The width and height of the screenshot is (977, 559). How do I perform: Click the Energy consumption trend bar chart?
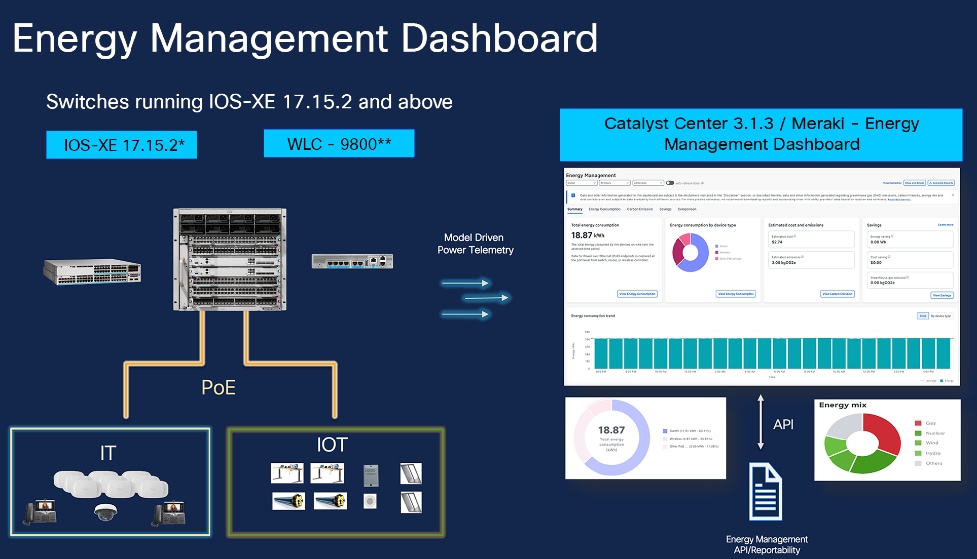[770, 353]
